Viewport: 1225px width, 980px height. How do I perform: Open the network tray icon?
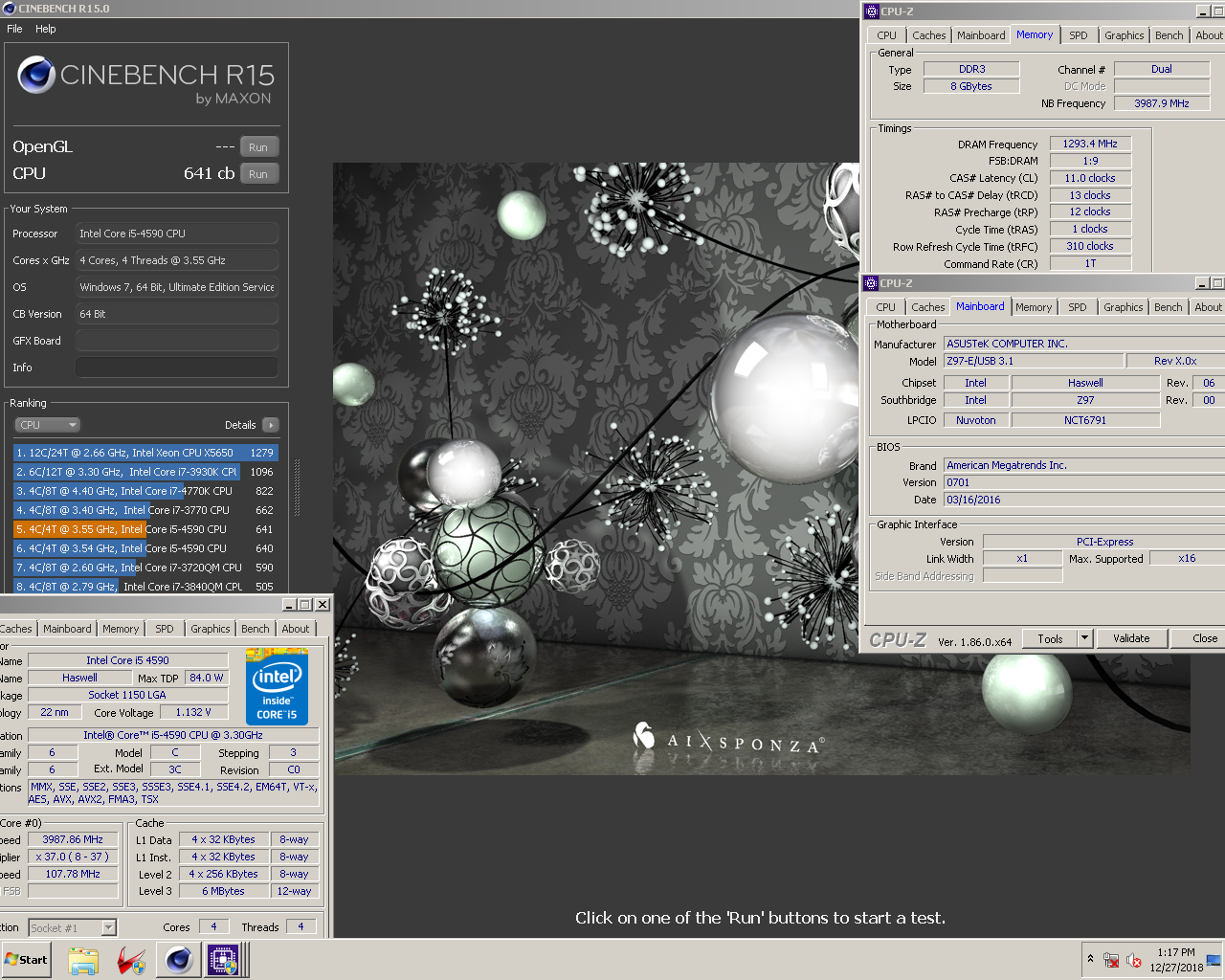click(1111, 960)
